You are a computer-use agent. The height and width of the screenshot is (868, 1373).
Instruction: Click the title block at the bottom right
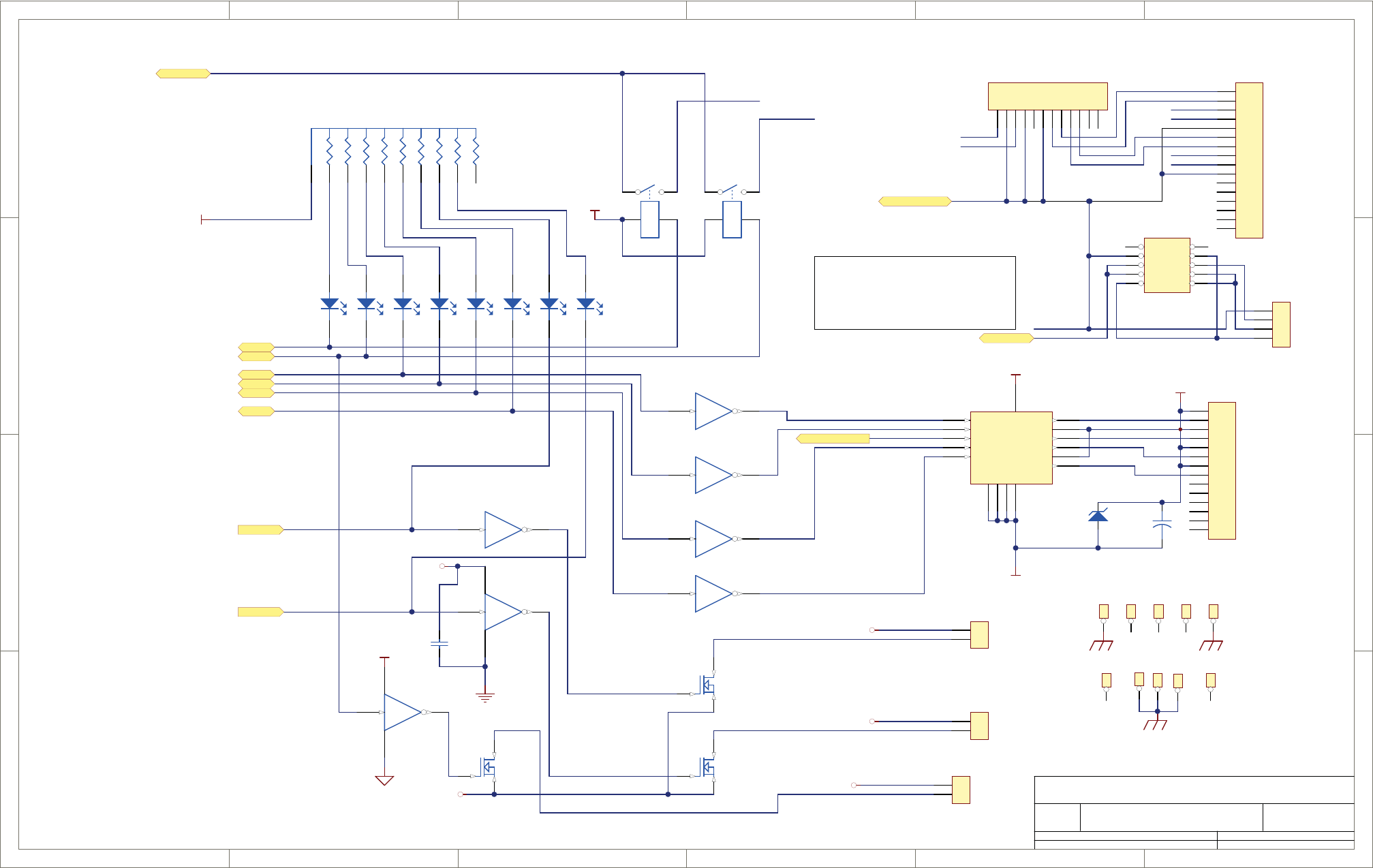click(x=1194, y=813)
